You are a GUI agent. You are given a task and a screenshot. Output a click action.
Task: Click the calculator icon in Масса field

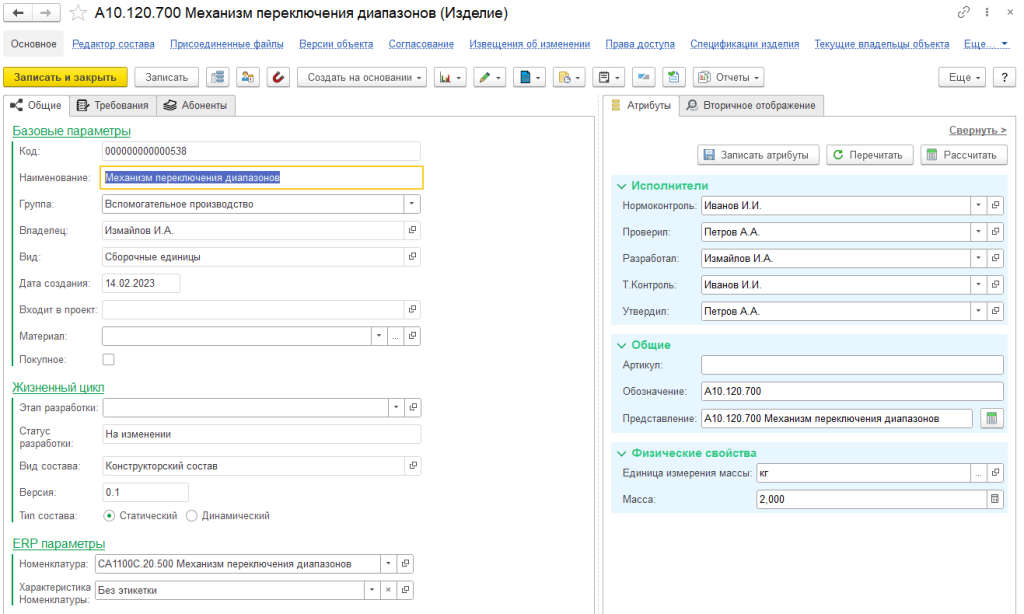click(994, 499)
